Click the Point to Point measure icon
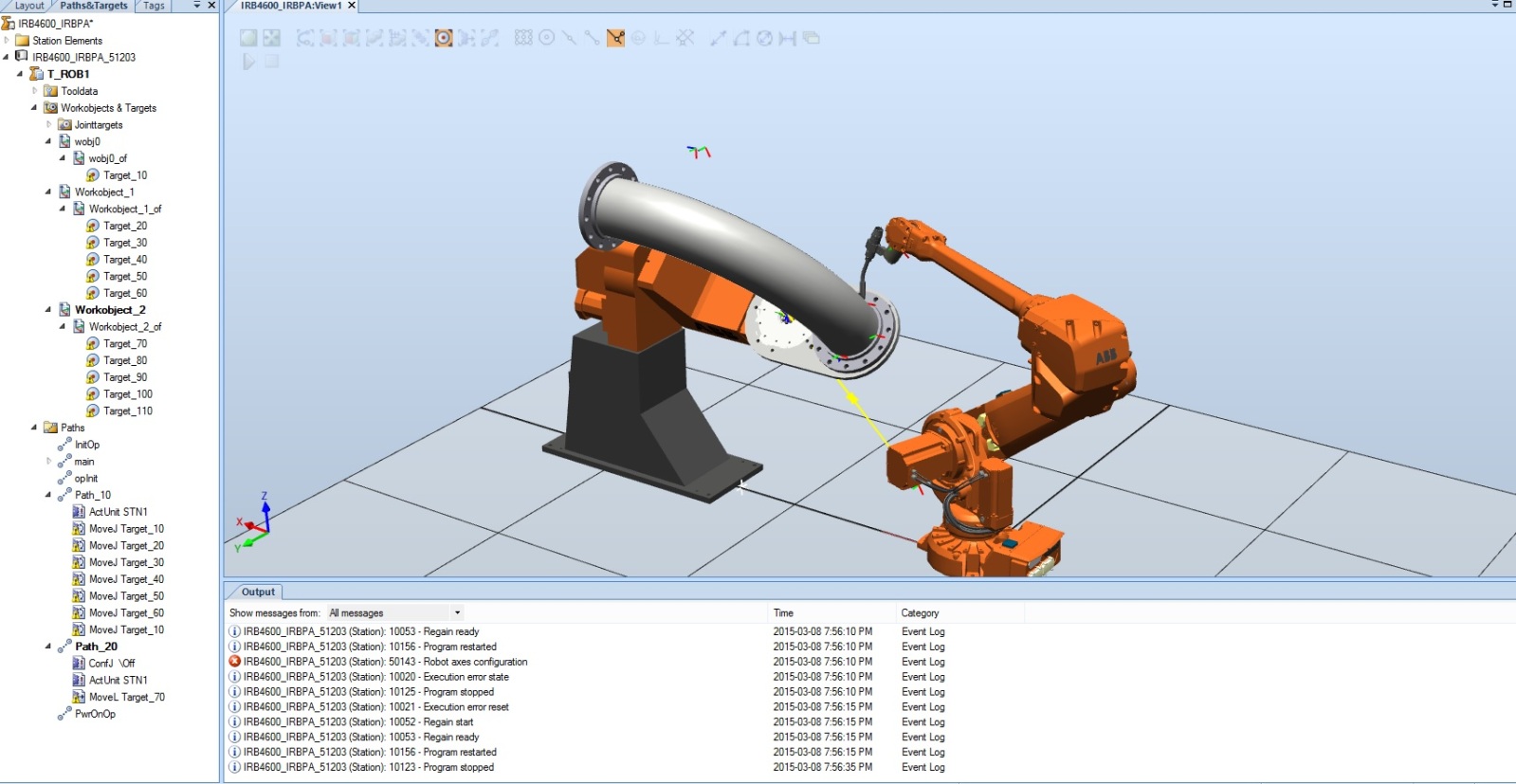This screenshot has width=1516, height=784. tap(719, 38)
